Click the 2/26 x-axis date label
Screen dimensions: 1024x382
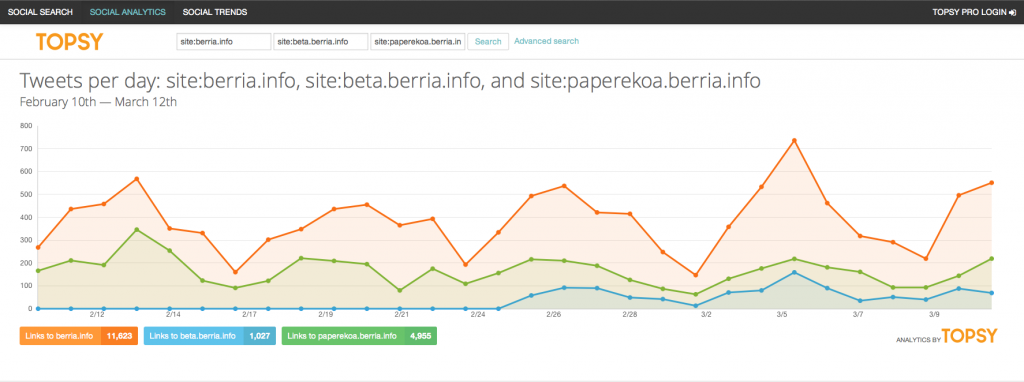(553, 315)
